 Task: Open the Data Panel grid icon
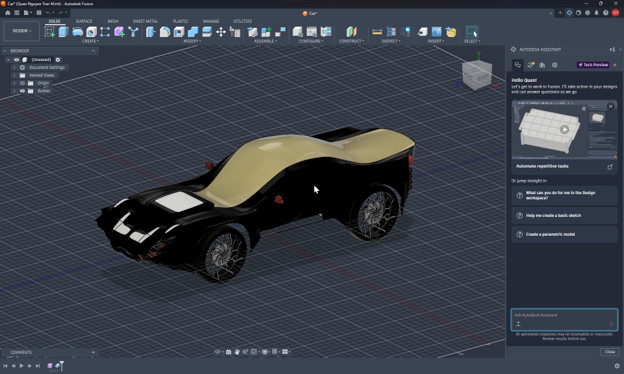coord(16,13)
